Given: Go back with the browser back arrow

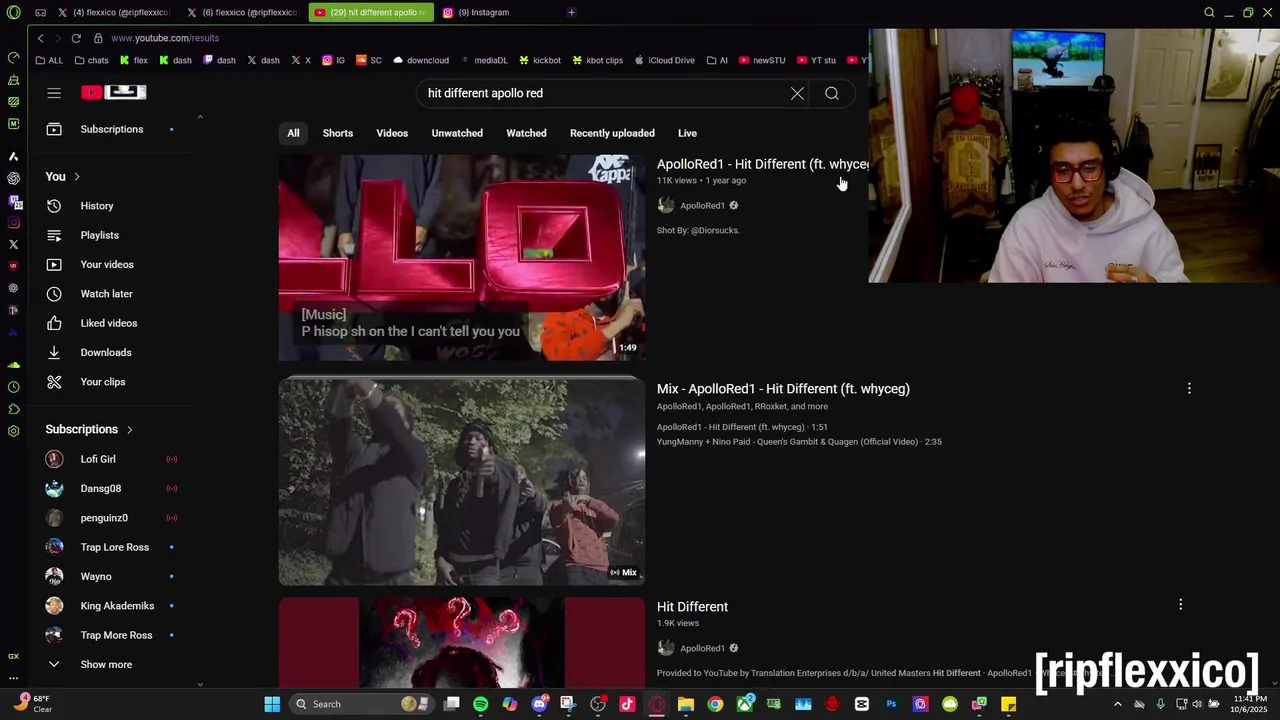Looking at the screenshot, I should coord(40,38).
